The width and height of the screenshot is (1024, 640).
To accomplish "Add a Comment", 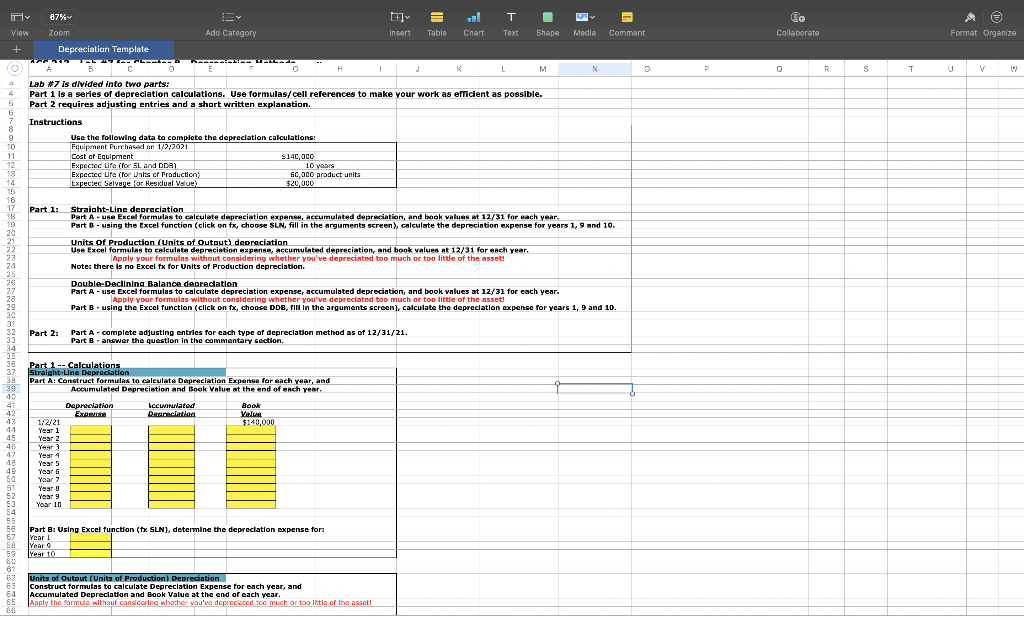I will [627, 18].
